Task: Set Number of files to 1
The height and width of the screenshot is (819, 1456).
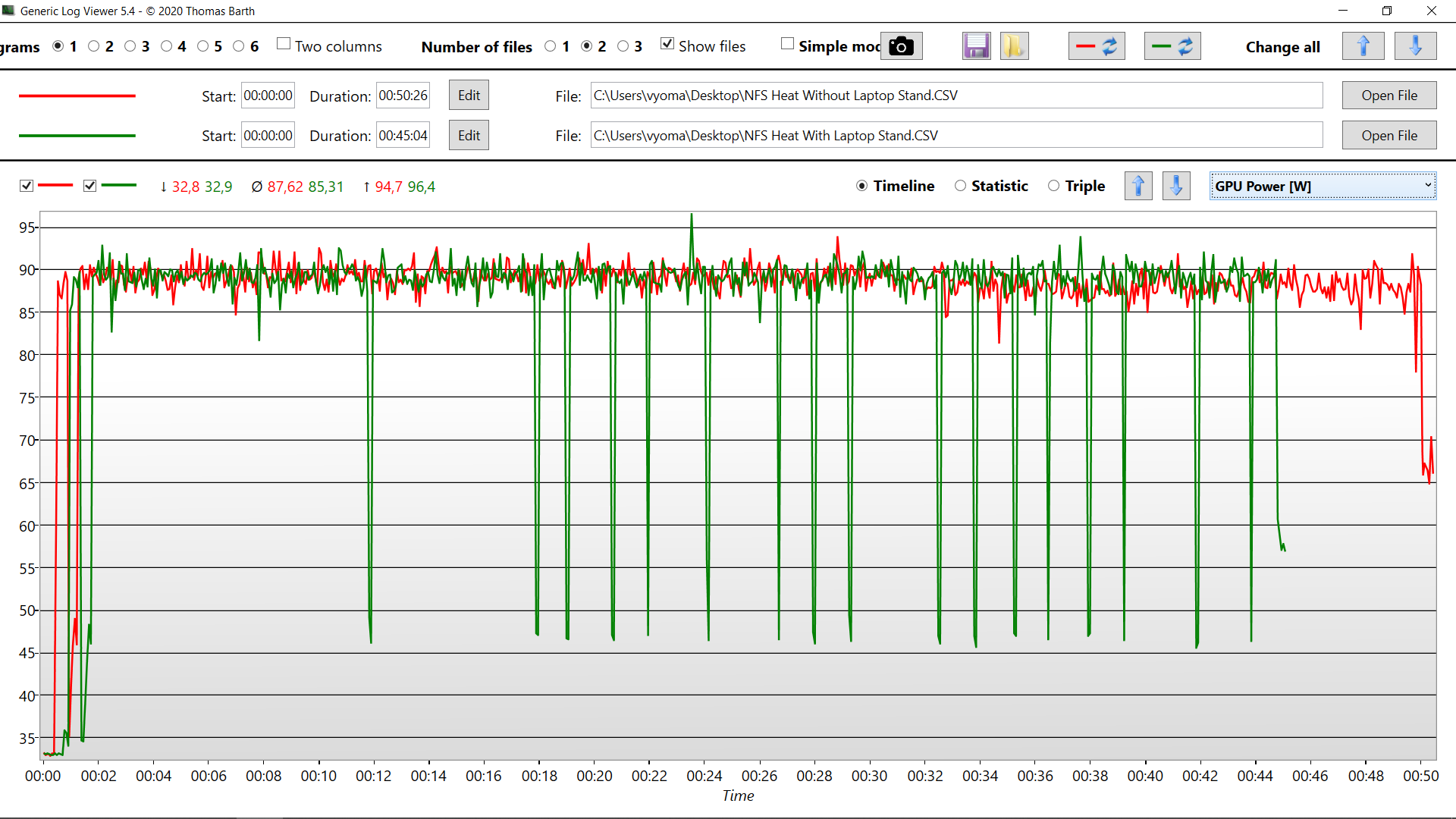Action: pyautogui.click(x=551, y=46)
